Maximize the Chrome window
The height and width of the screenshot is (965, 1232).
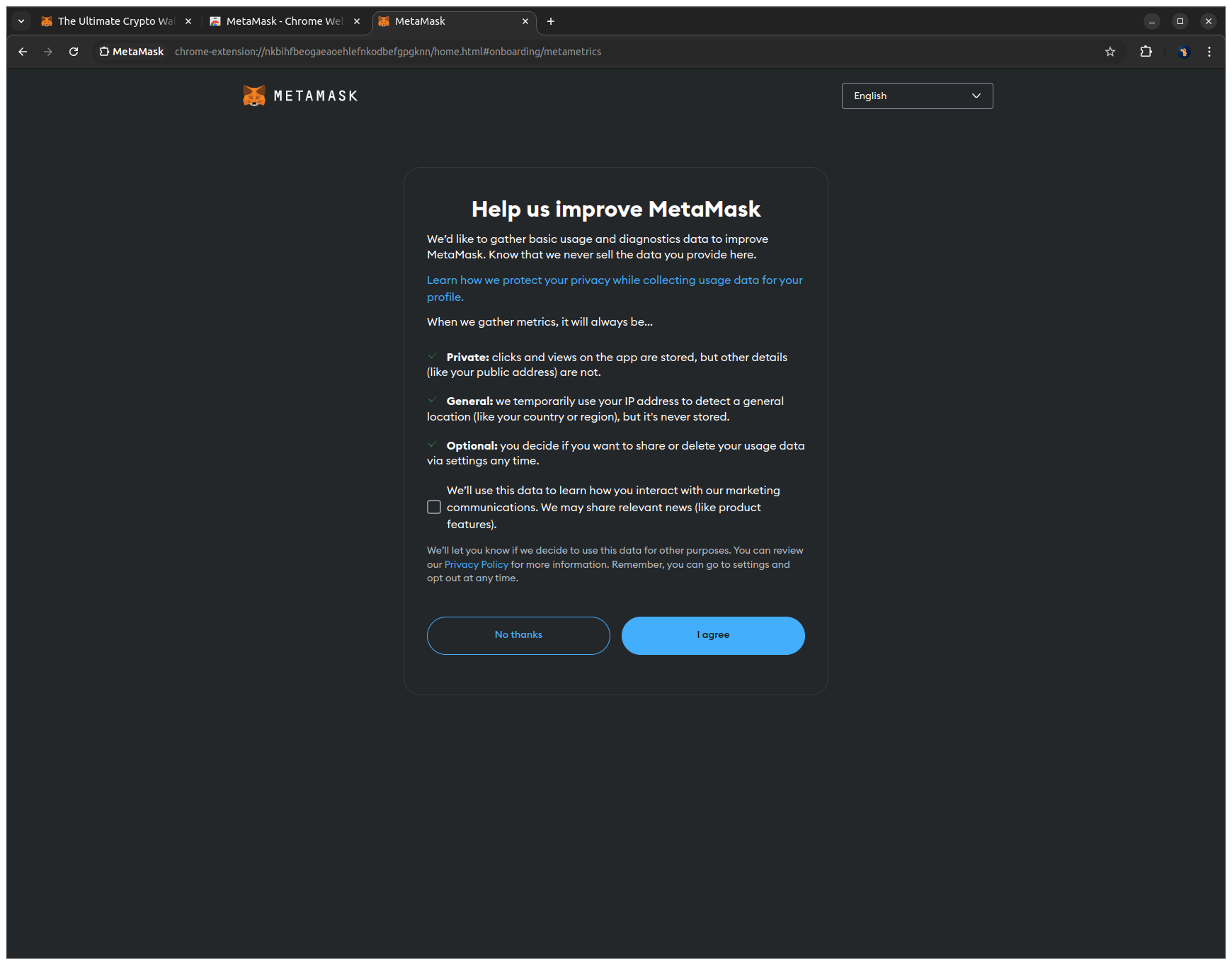tap(1180, 21)
